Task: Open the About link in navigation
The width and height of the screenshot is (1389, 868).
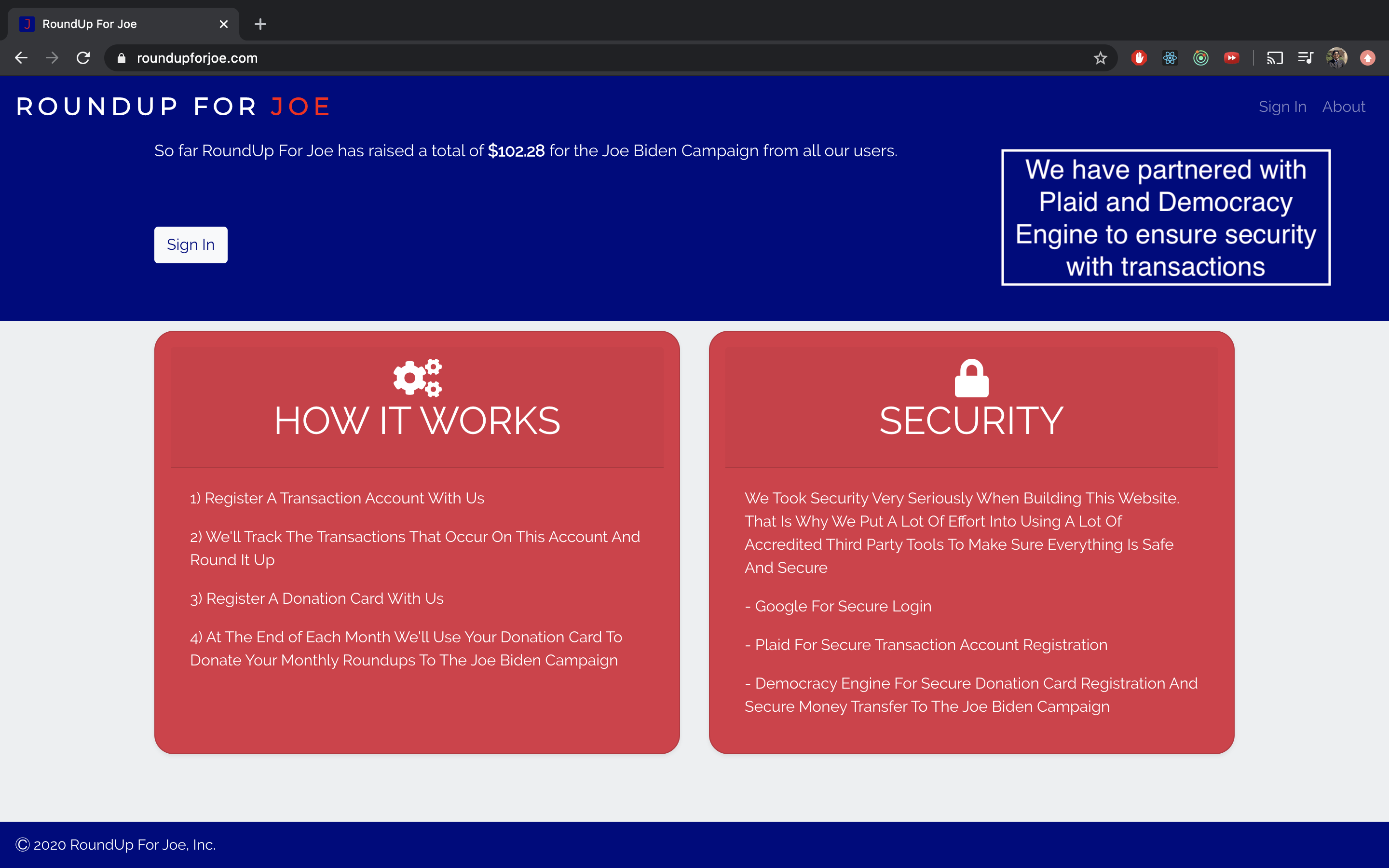Action: (1343, 107)
